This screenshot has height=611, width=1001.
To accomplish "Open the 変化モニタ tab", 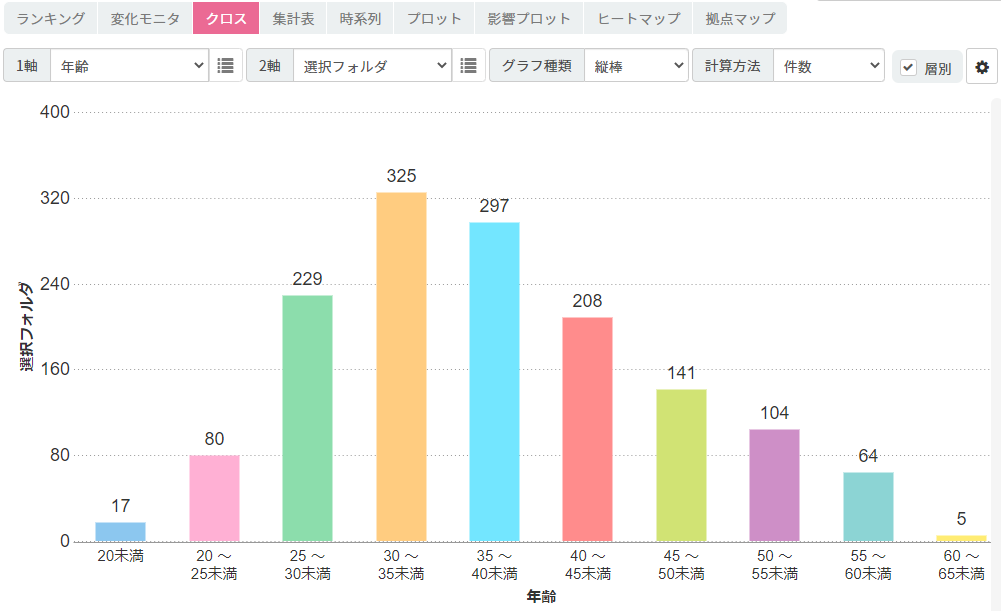I will point(145,18).
